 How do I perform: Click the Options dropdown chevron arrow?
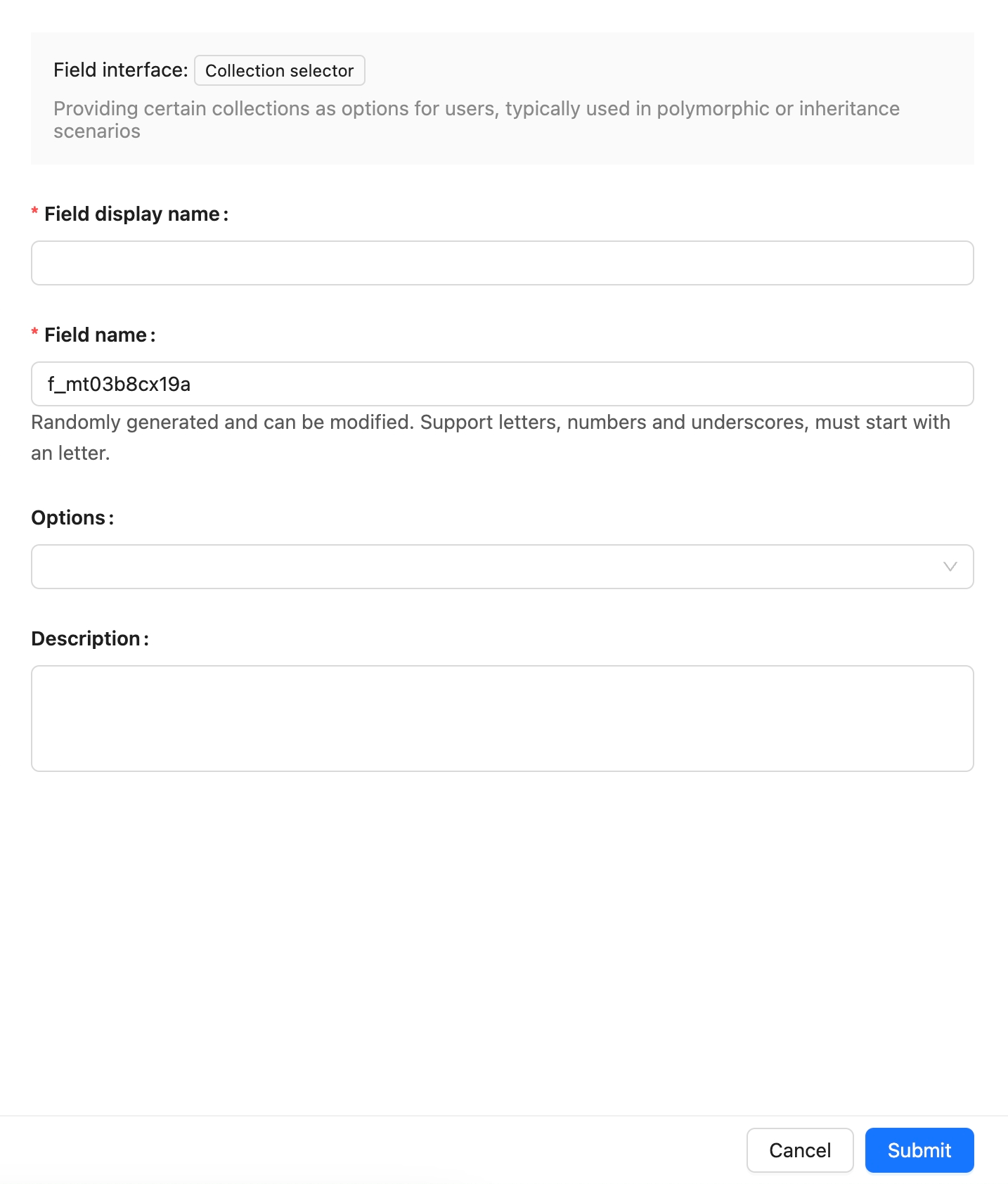(950, 567)
